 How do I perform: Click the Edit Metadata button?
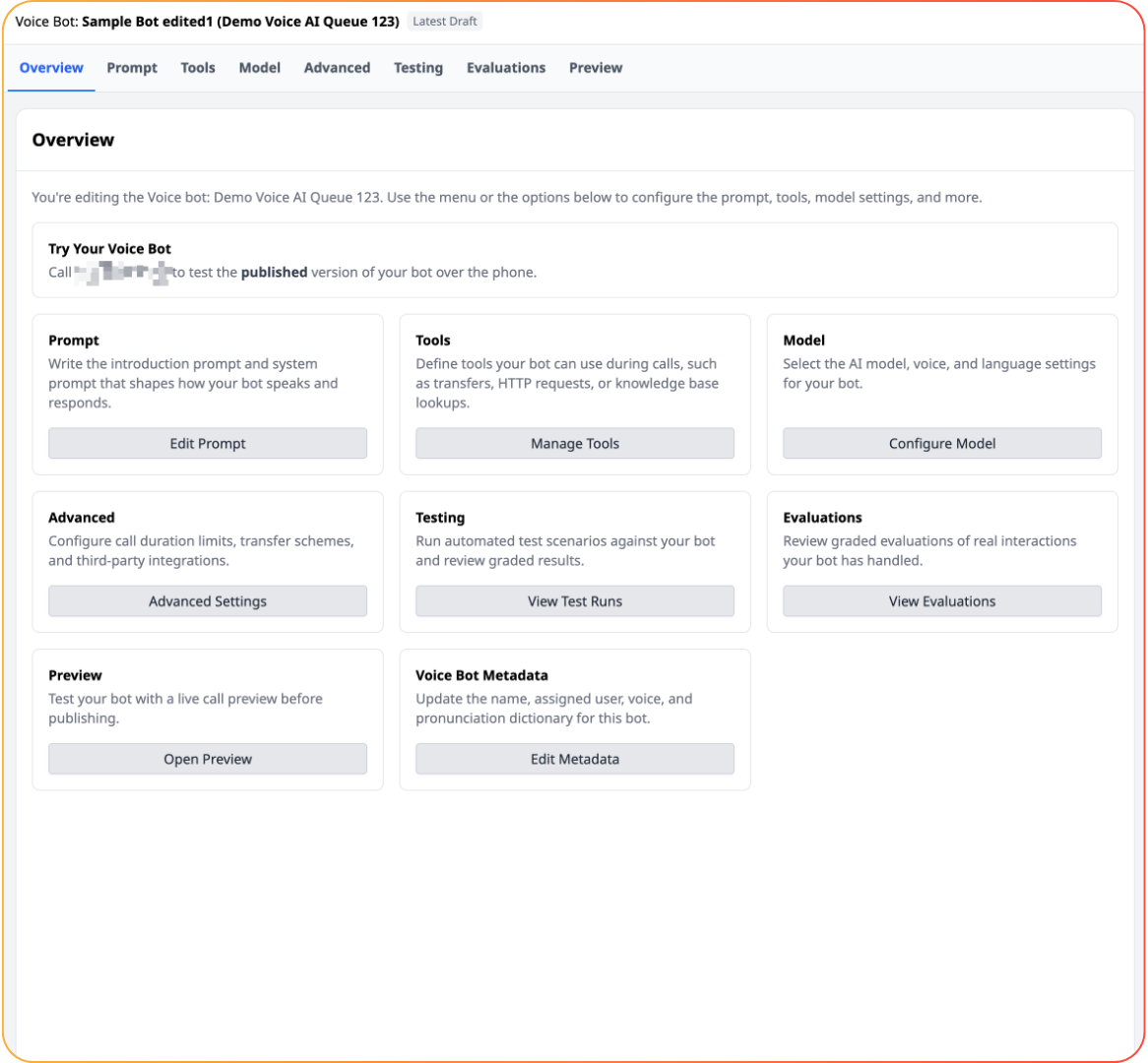click(575, 759)
